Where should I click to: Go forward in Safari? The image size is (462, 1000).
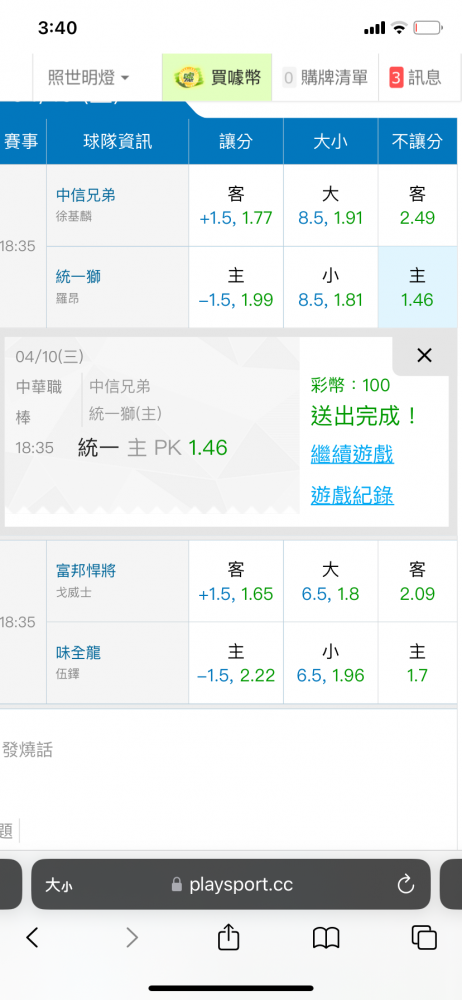(x=132, y=938)
